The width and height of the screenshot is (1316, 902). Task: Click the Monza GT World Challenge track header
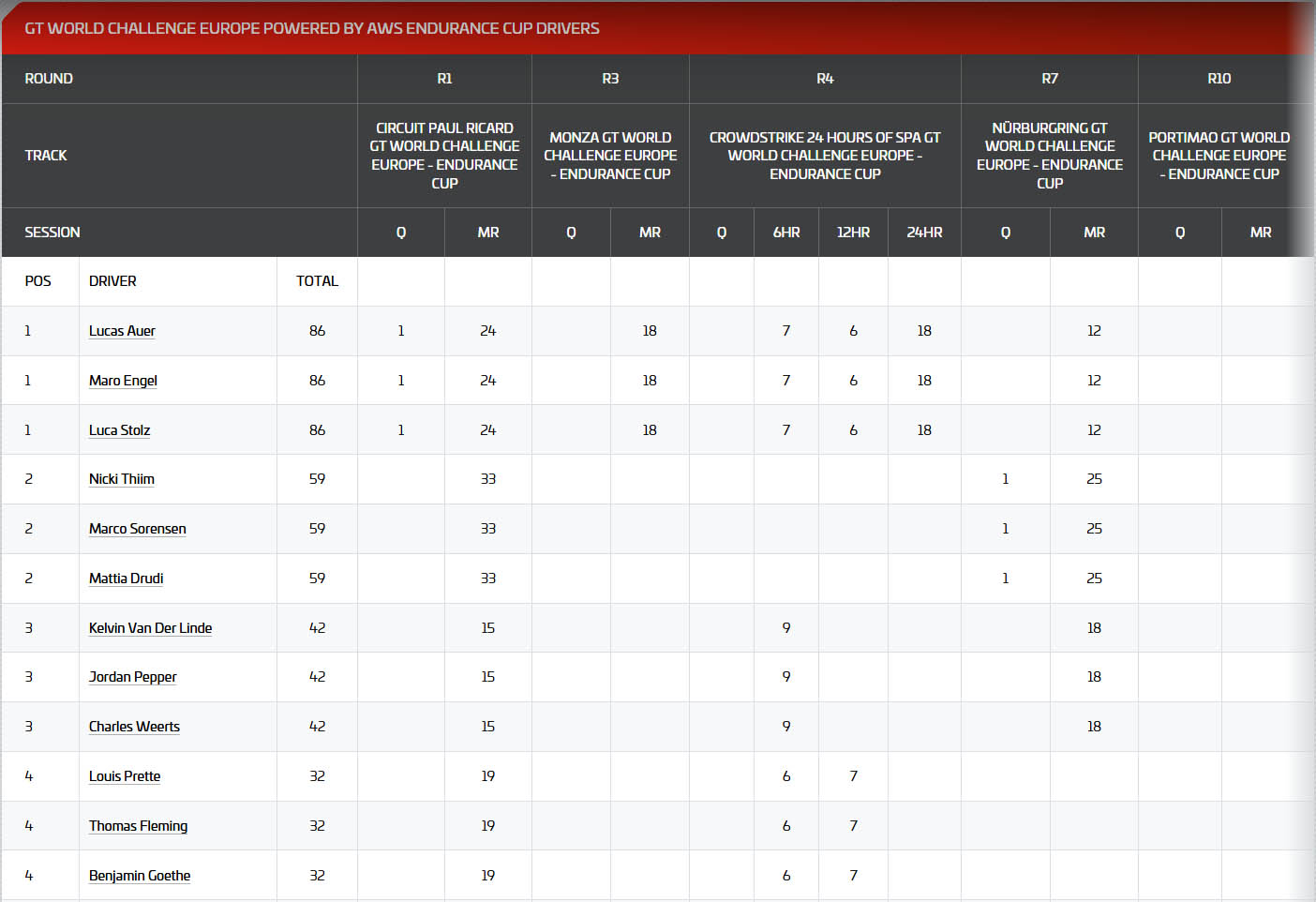pyautogui.click(x=610, y=156)
